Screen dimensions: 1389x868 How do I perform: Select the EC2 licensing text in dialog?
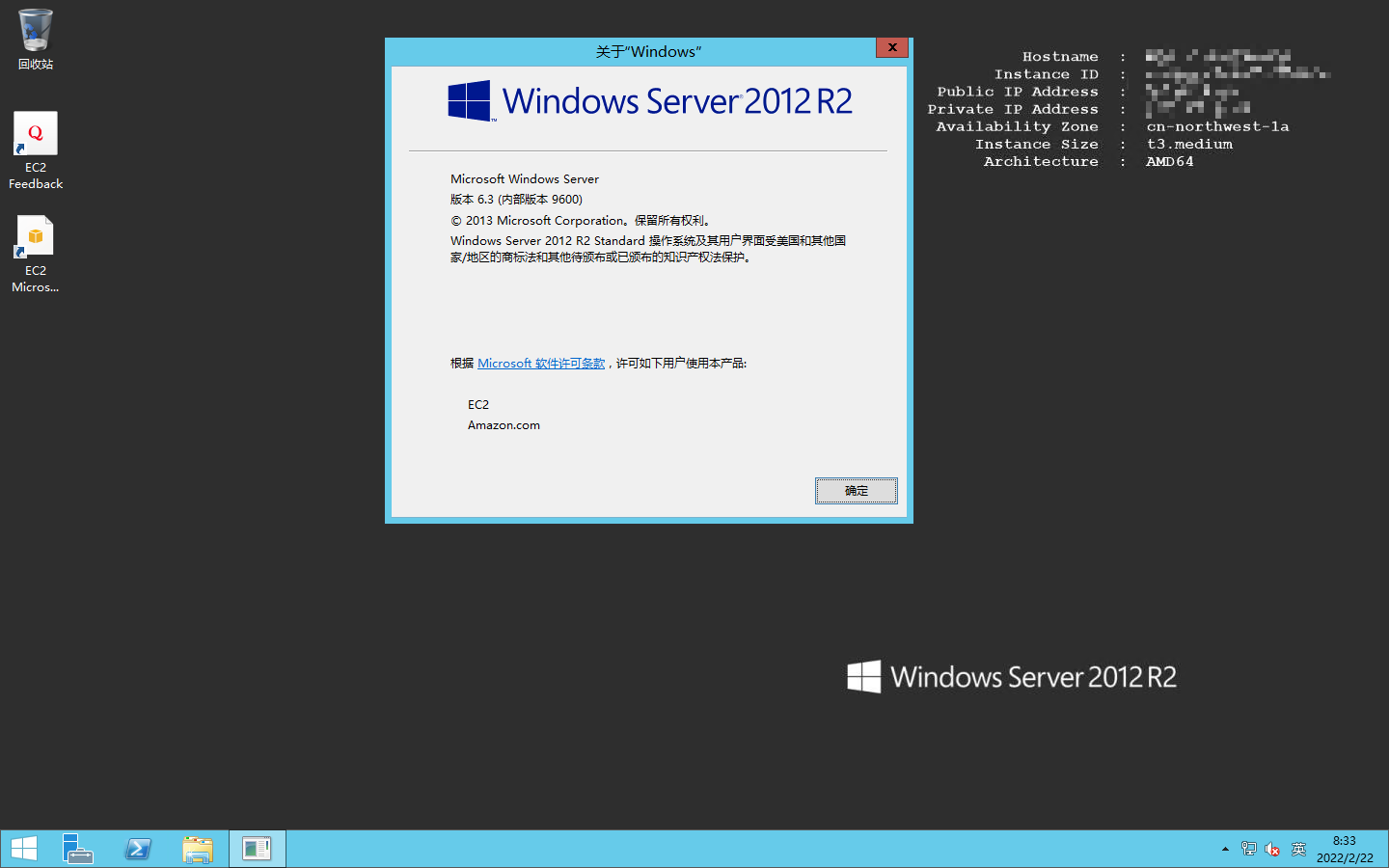478,404
